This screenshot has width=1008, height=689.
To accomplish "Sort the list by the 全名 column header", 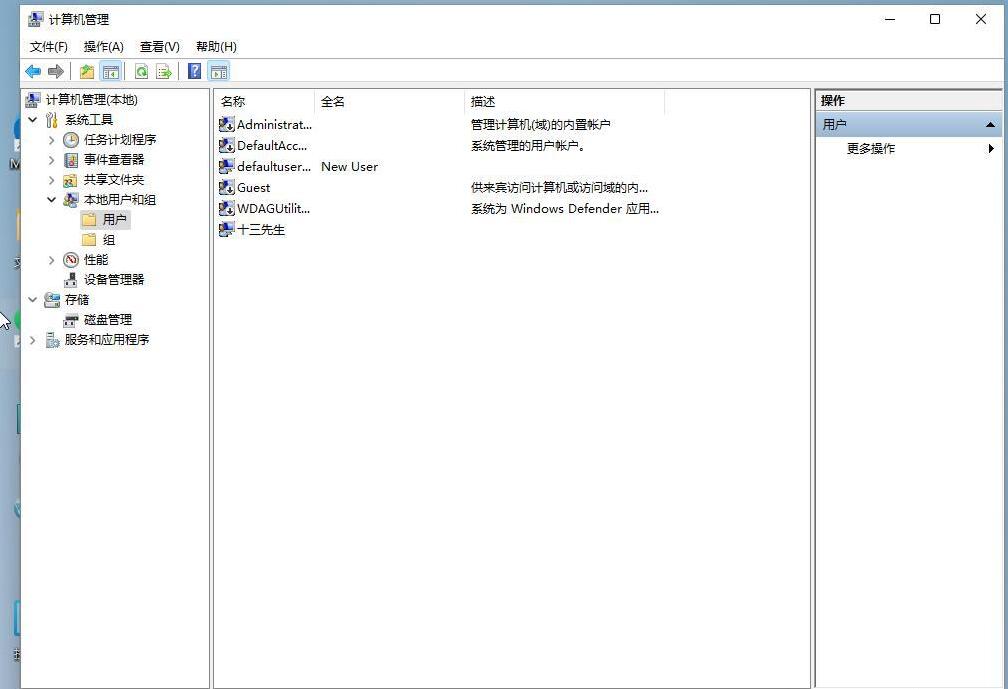I will [330, 101].
